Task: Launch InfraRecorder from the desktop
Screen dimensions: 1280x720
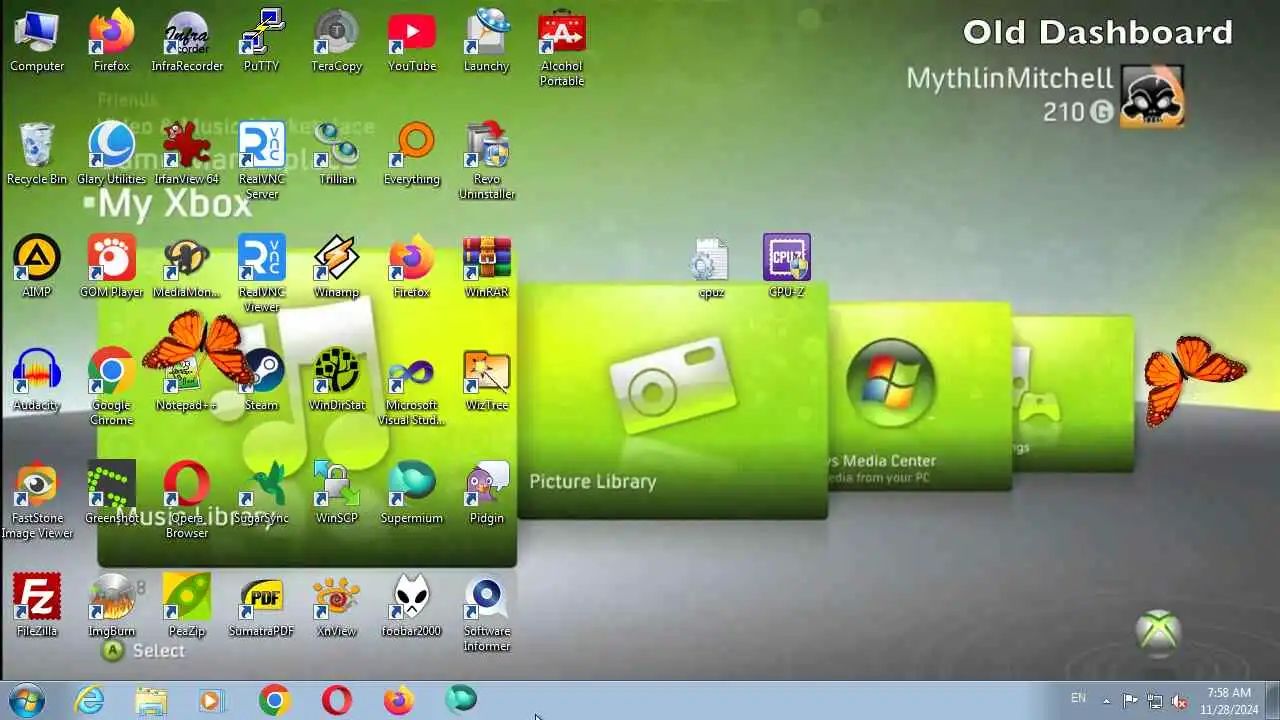Action: point(187,41)
